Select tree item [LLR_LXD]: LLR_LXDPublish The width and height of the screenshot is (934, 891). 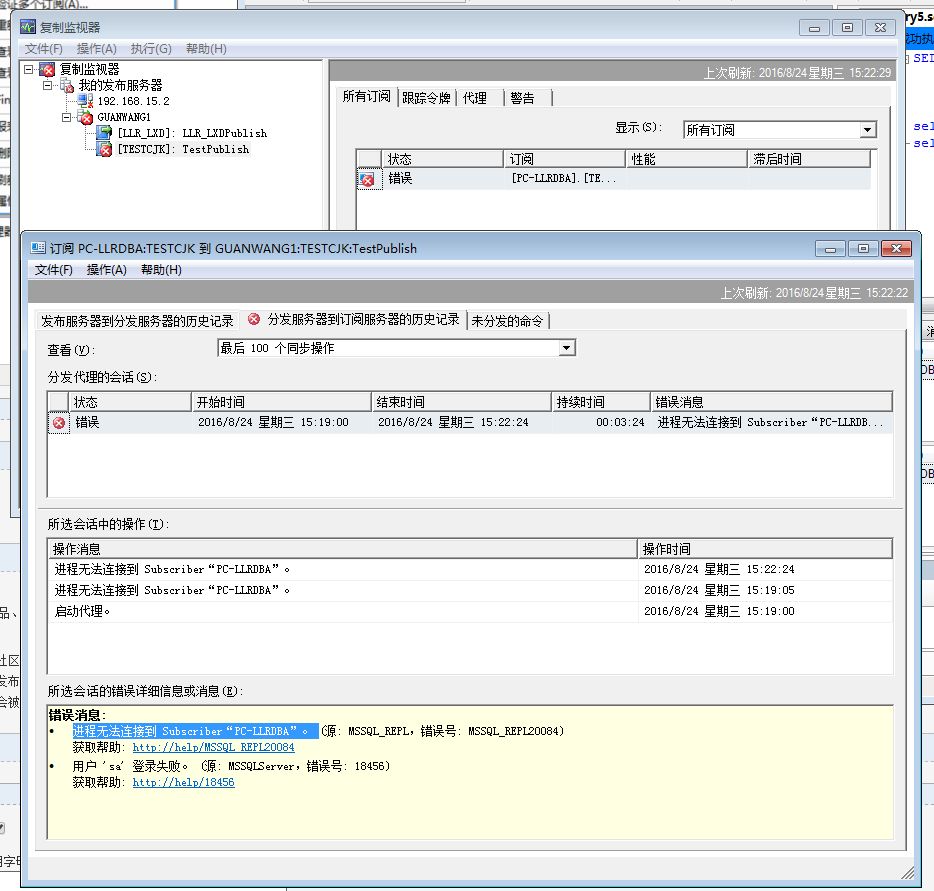192,133
